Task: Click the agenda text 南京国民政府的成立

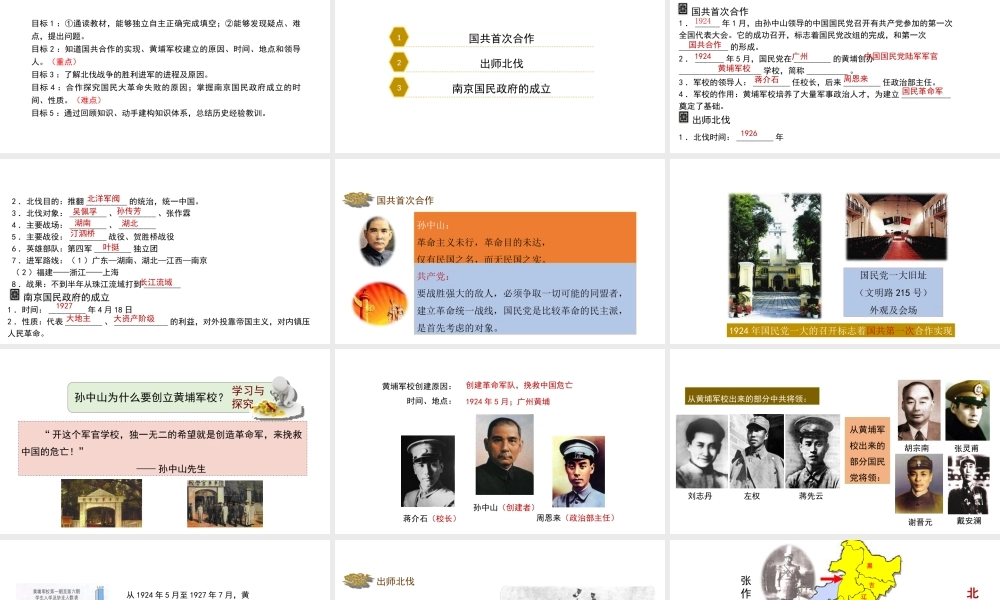Action: click(501, 89)
